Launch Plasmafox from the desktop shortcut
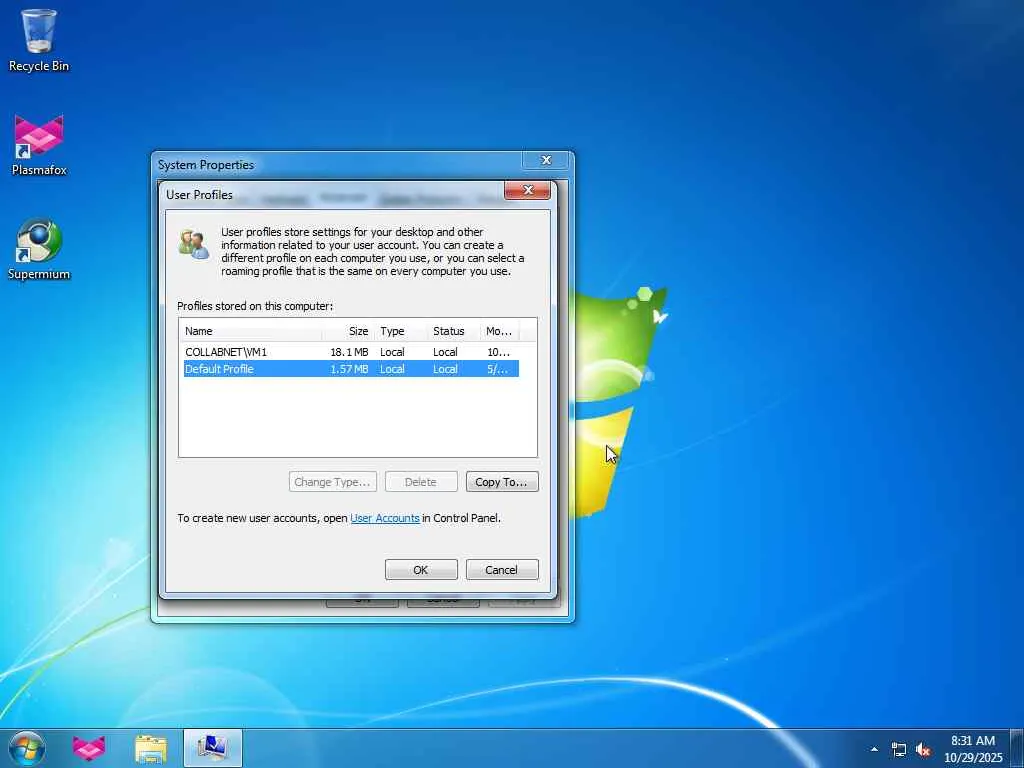1024x768 pixels. [39, 145]
